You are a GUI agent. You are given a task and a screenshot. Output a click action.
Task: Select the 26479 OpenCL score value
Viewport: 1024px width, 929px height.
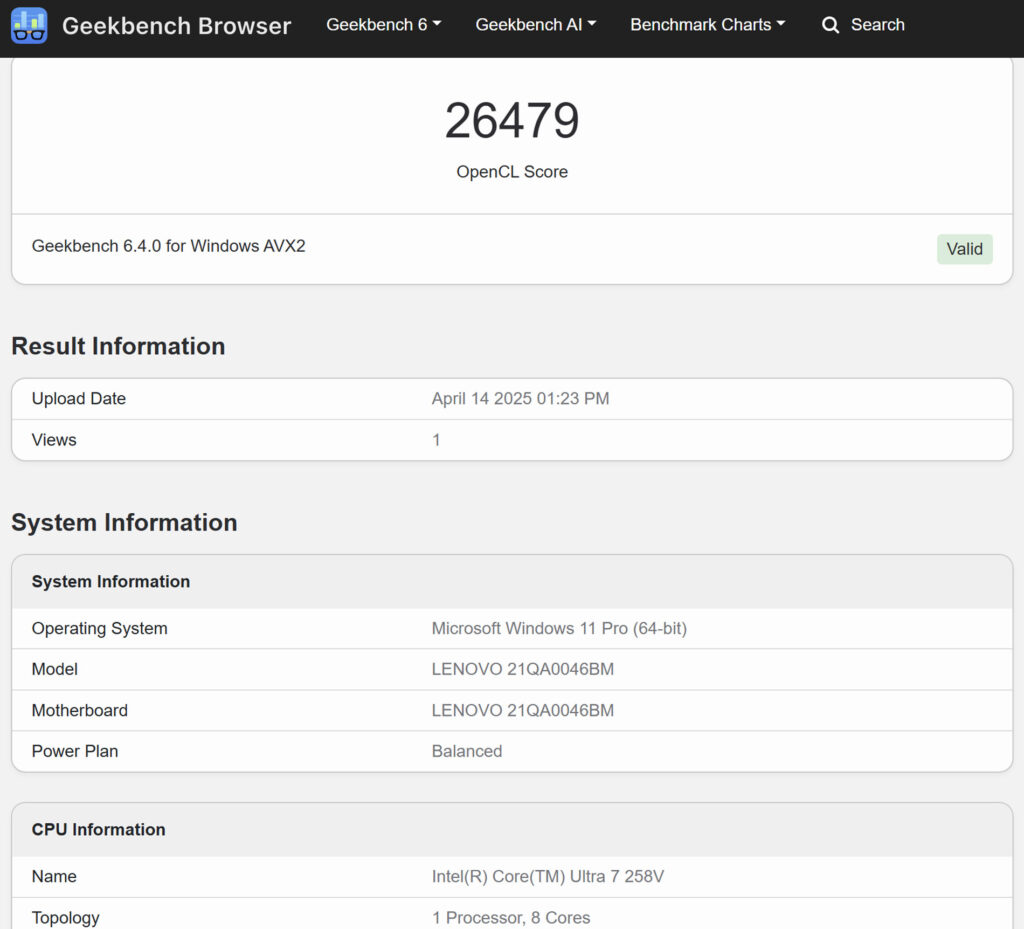tap(512, 121)
